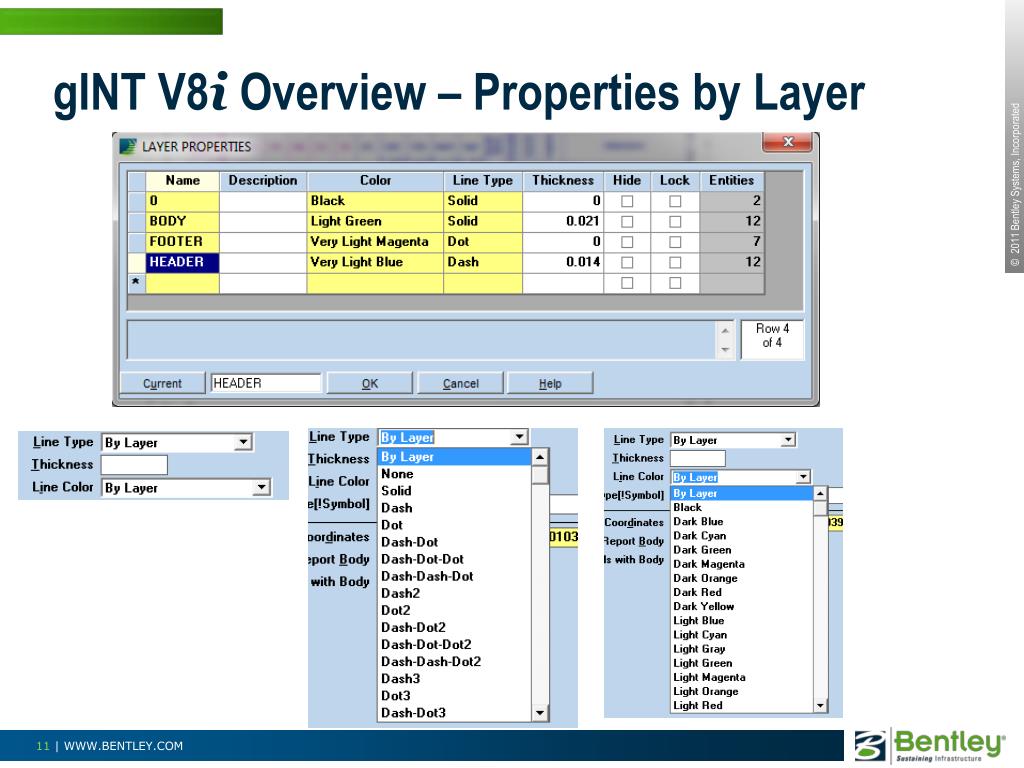Image resolution: width=1024 pixels, height=768 pixels.
Task: Click the Line Type column header
Action: (483, 180)
